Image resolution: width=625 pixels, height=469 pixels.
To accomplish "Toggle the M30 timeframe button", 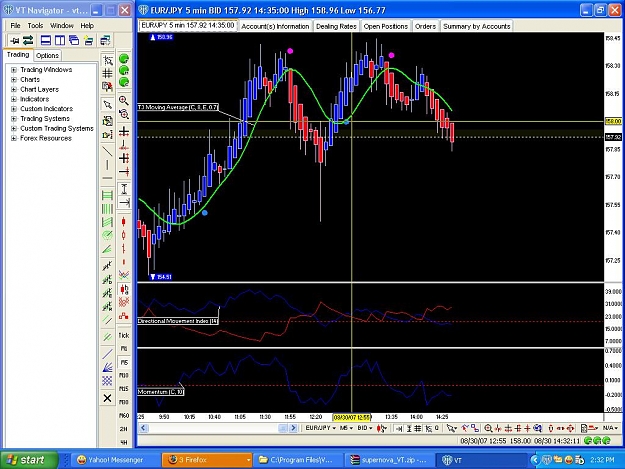I will 124,402.
